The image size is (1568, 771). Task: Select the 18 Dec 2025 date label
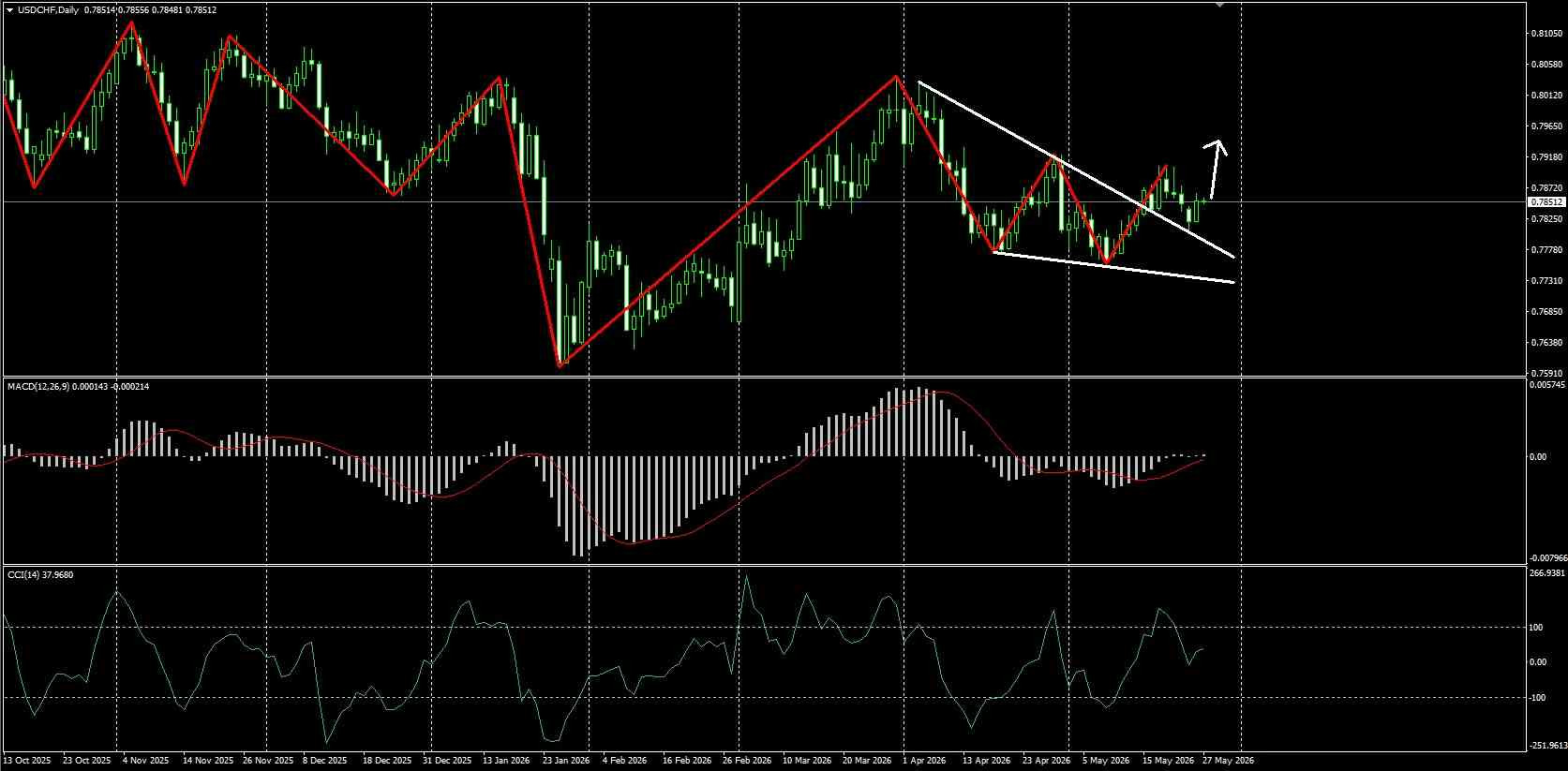click(x=386, y=761)
